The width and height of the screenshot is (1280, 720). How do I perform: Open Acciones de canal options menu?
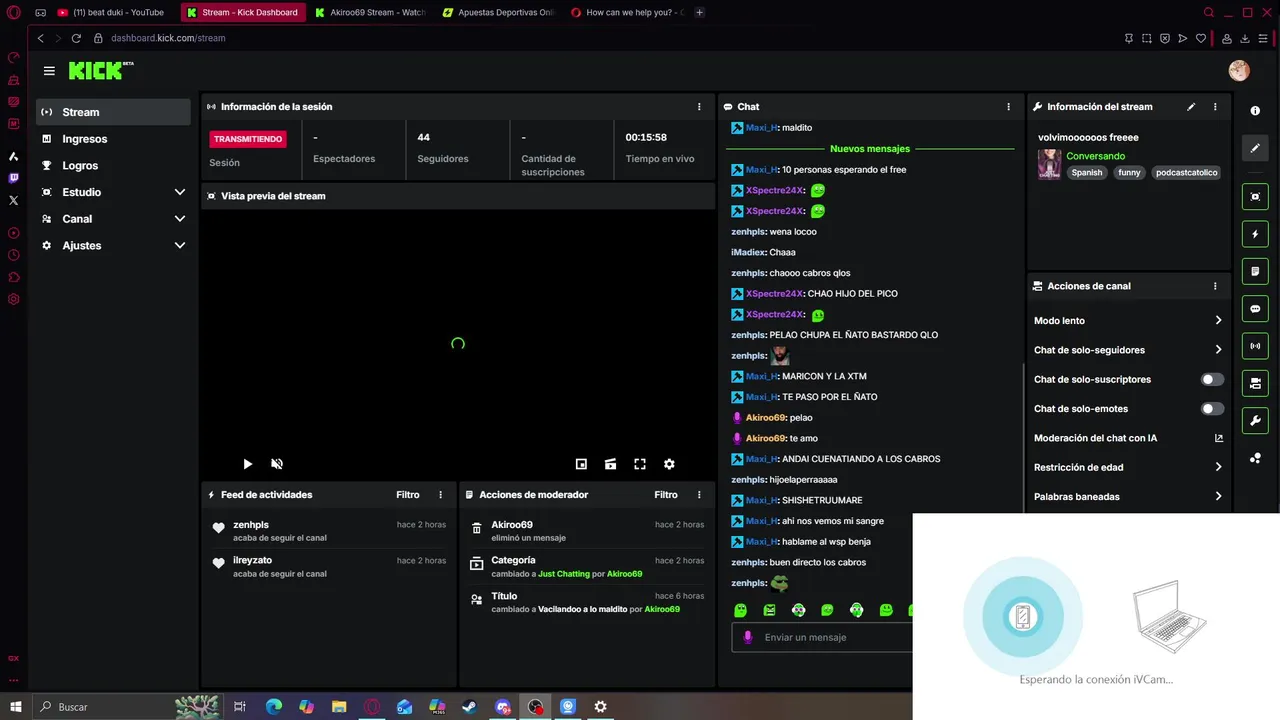point(1215,286)
